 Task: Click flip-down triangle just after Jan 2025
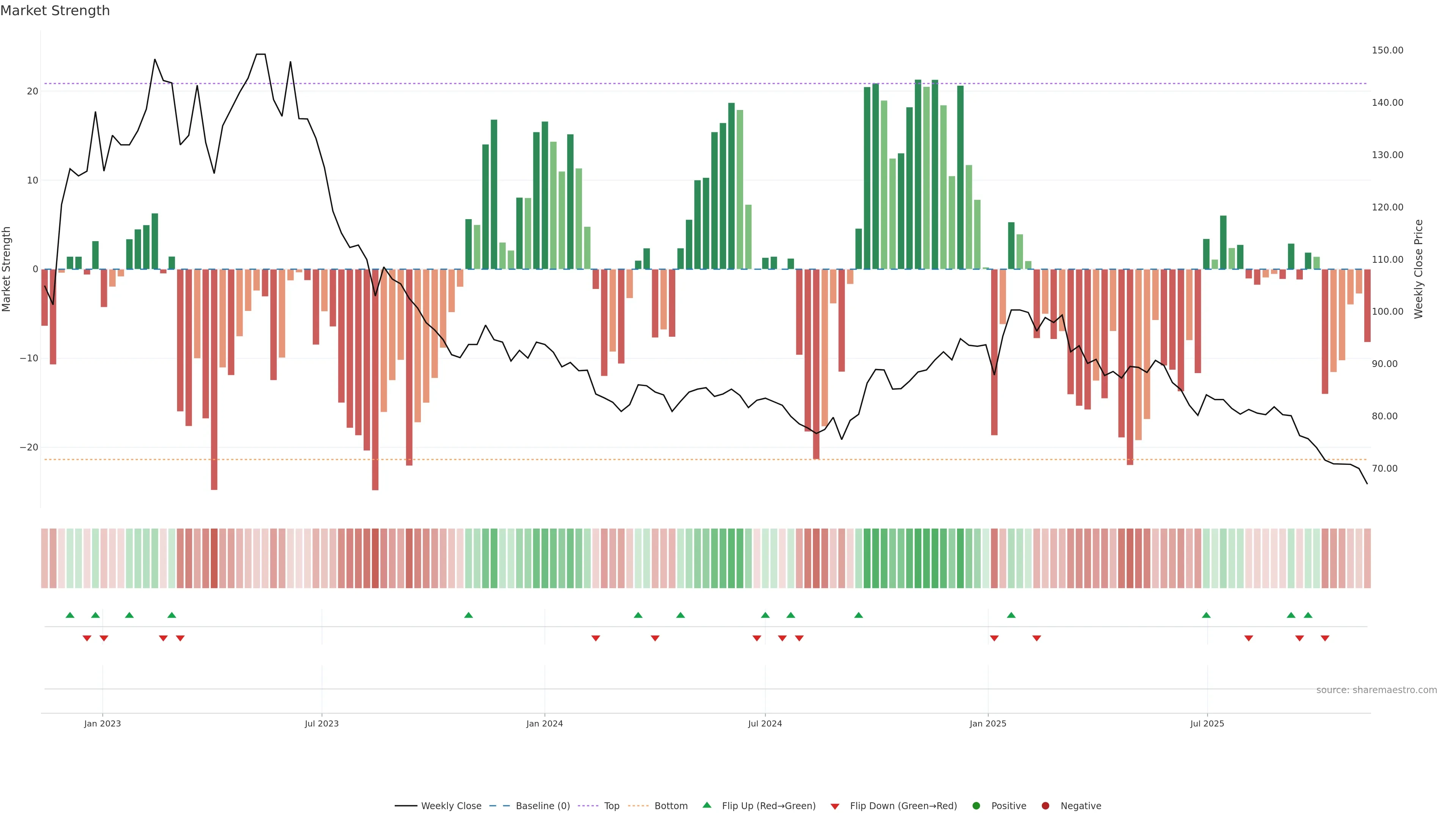coord(994,638)
